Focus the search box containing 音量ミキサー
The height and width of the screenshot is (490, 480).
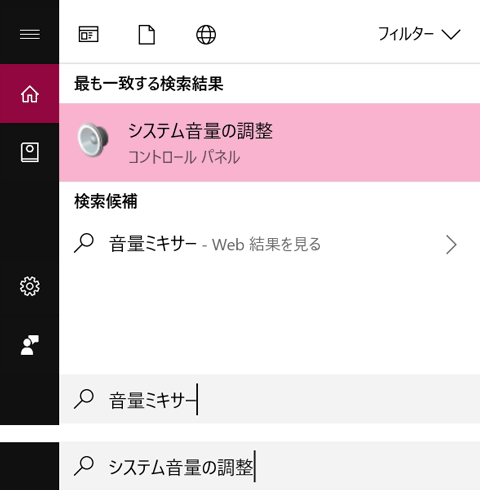269,399
